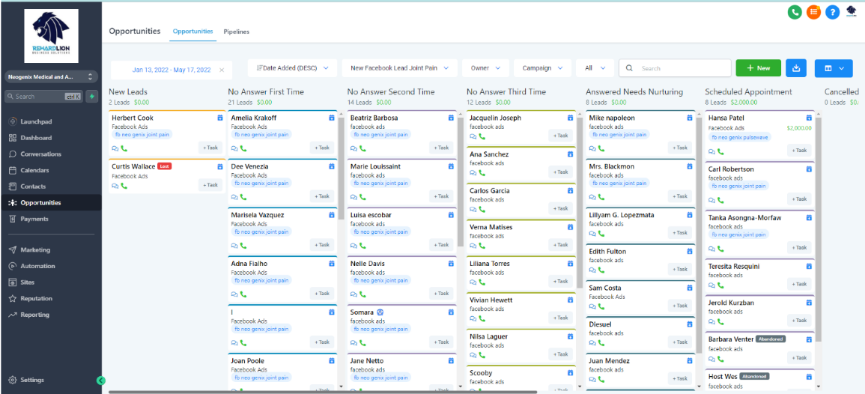
Task: Open the All status dropdown
Action: tap(595, 68)
